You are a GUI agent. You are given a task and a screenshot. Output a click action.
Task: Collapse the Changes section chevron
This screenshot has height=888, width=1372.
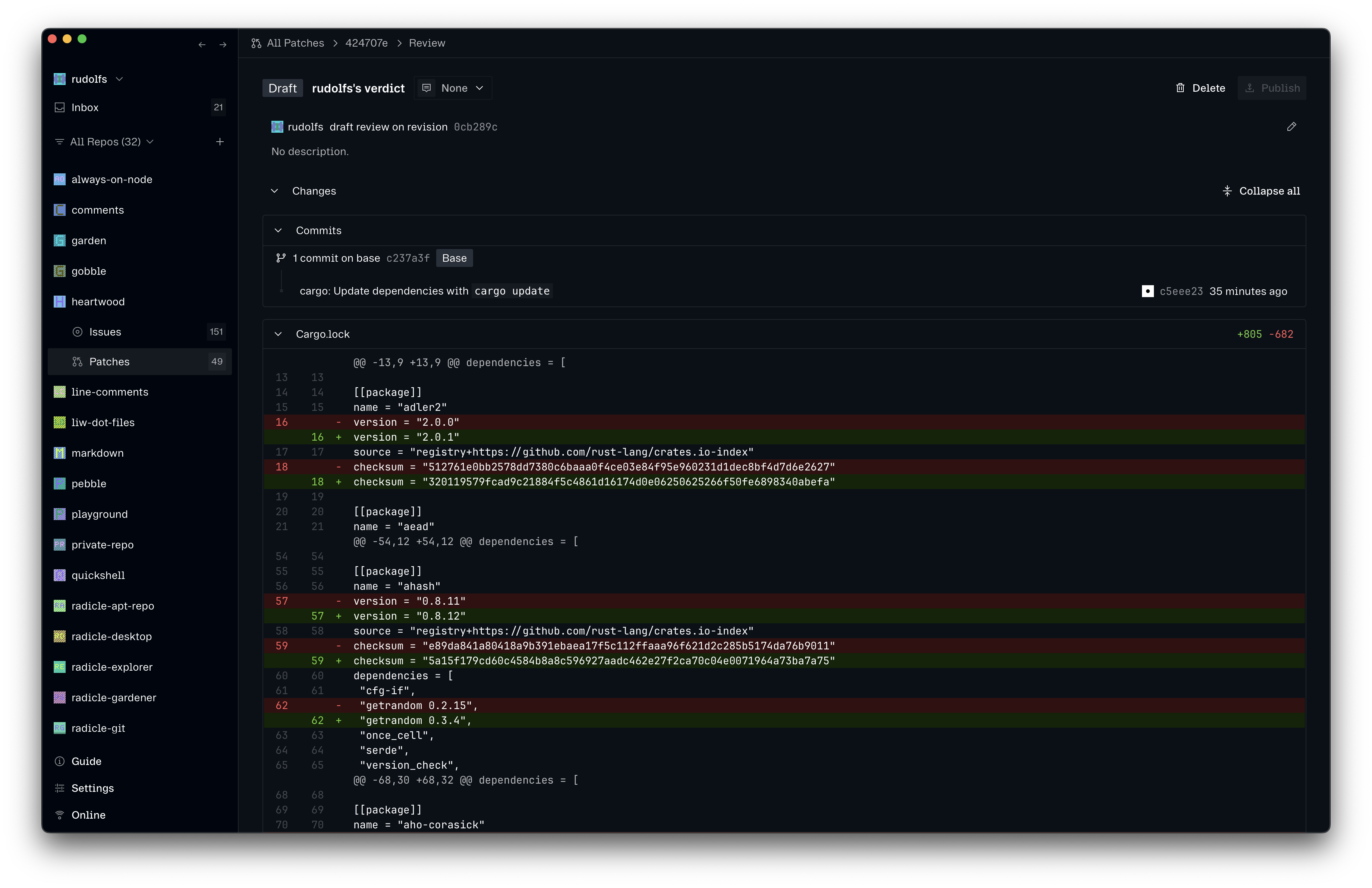pyautogui.click(x=274, y=191)
